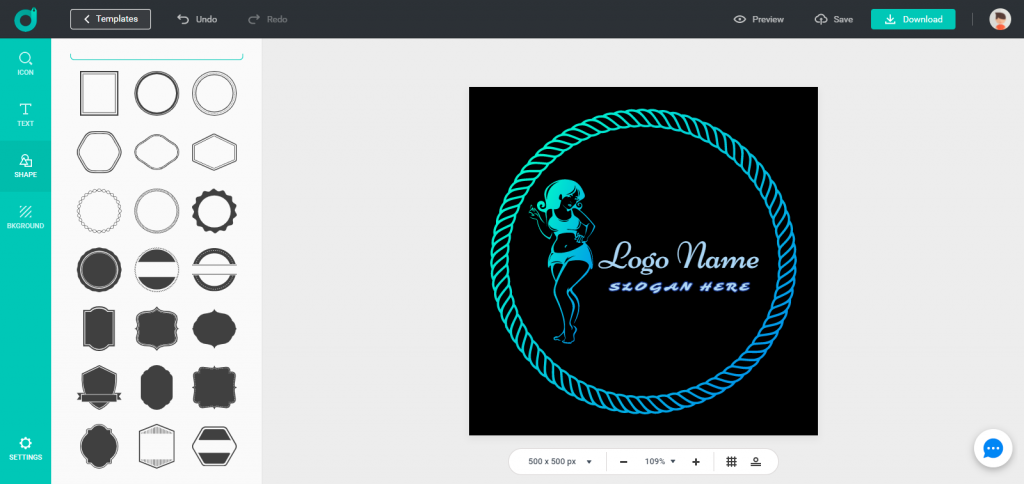Open the 109% zoom level dropdown
1024x484 pixels.
click(660, 461)
